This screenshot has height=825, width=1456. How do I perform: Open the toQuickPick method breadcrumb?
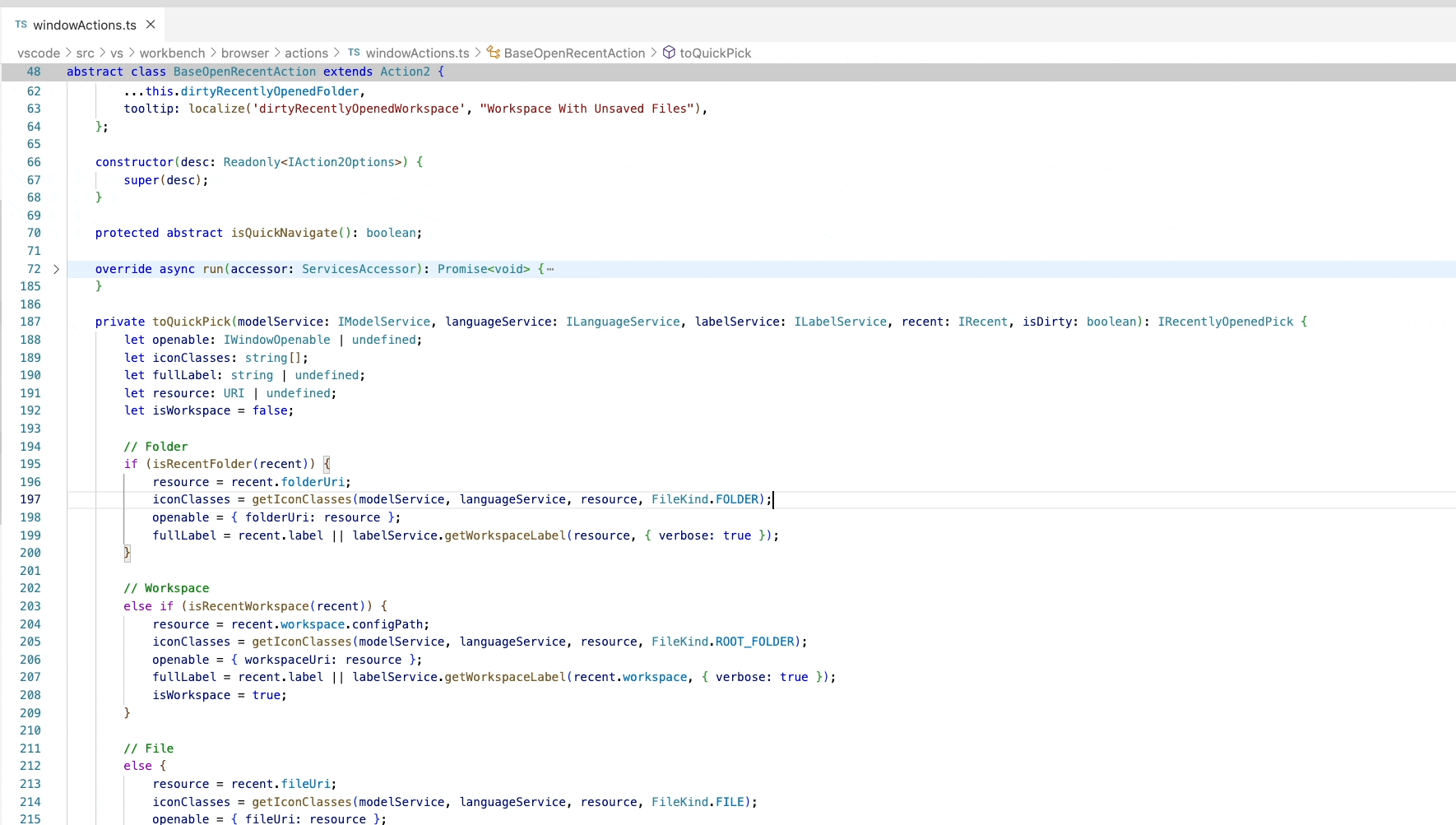[716, 53]
